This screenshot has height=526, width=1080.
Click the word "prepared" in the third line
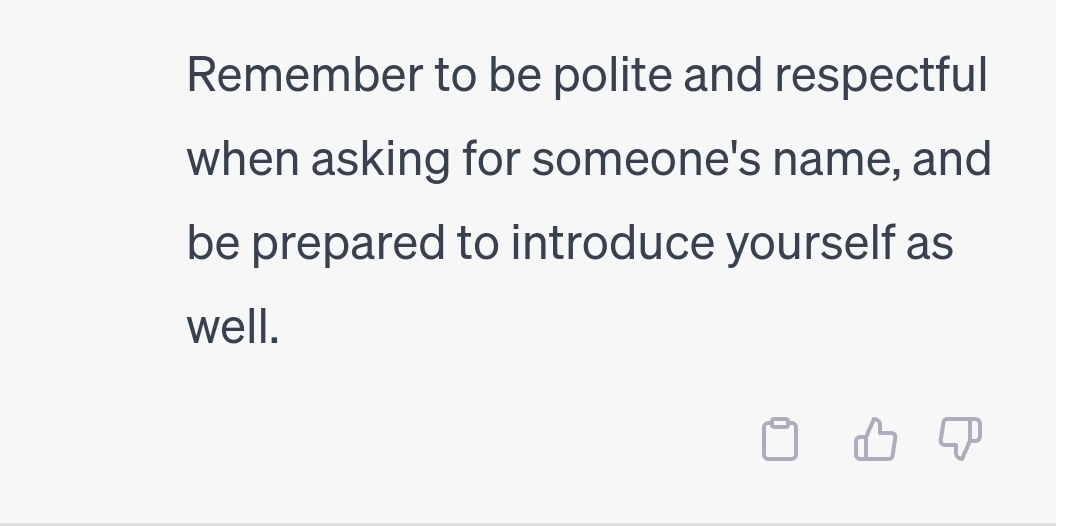tap(348, 244)
